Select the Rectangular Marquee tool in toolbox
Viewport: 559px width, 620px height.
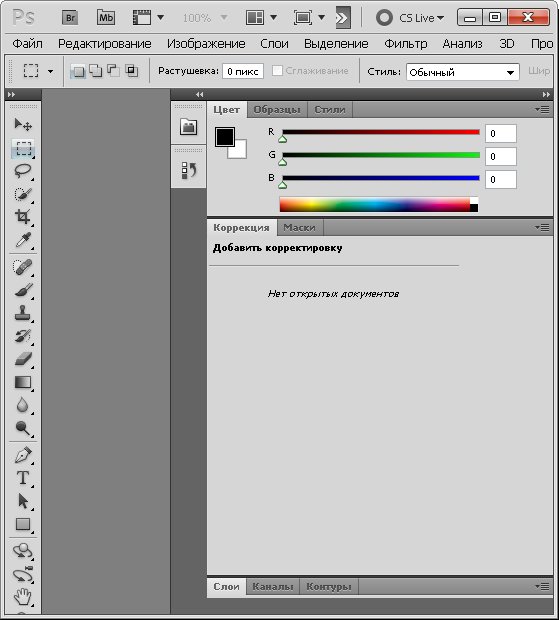(x=23, y=148)
